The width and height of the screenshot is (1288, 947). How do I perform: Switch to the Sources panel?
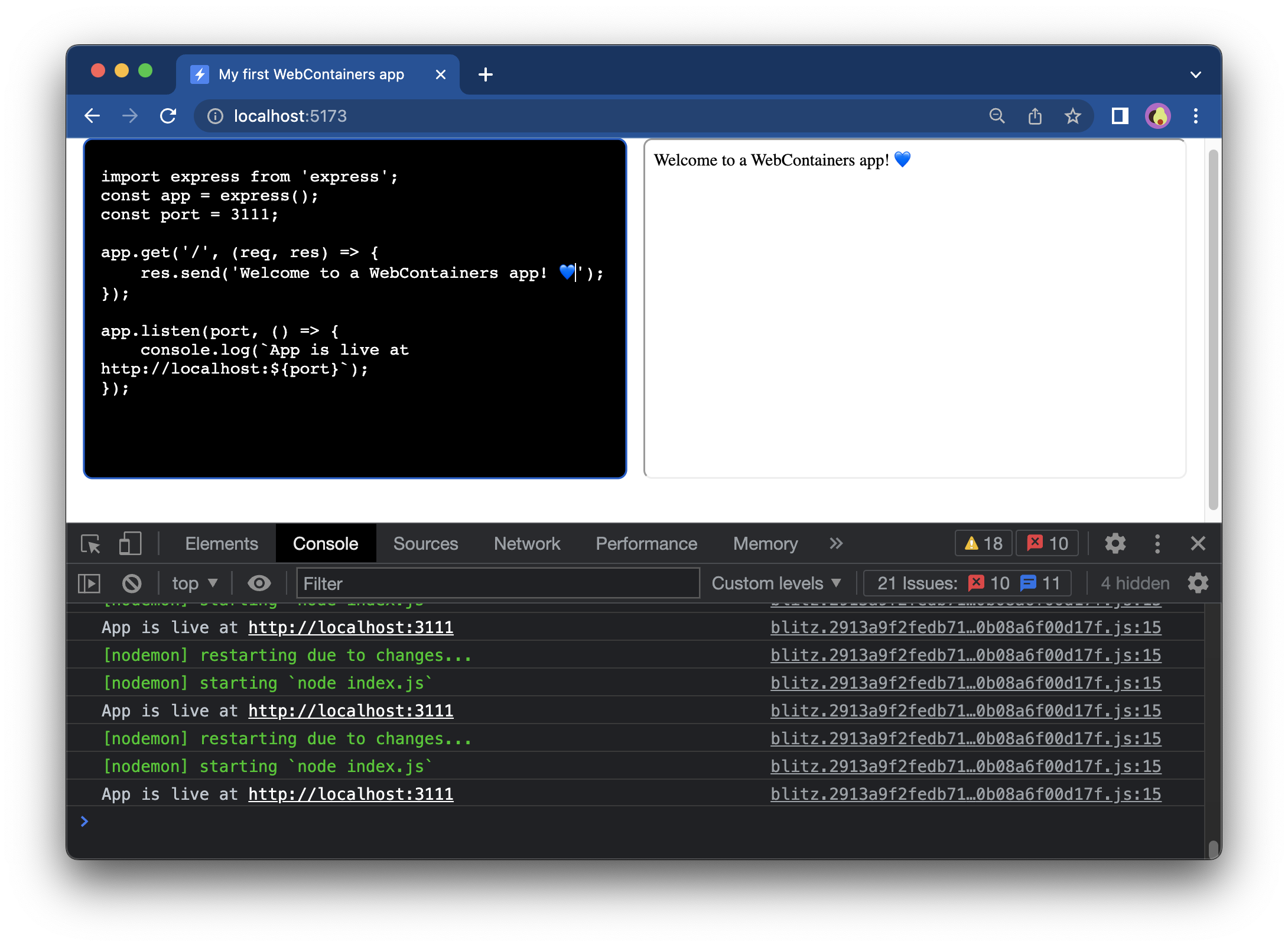425,543
